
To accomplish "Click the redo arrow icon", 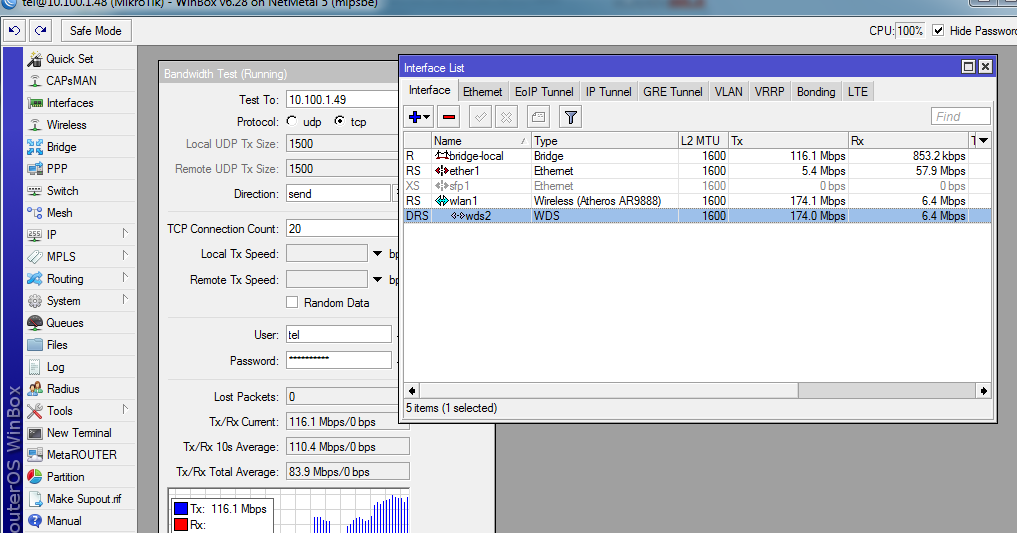I will point(40,31).
